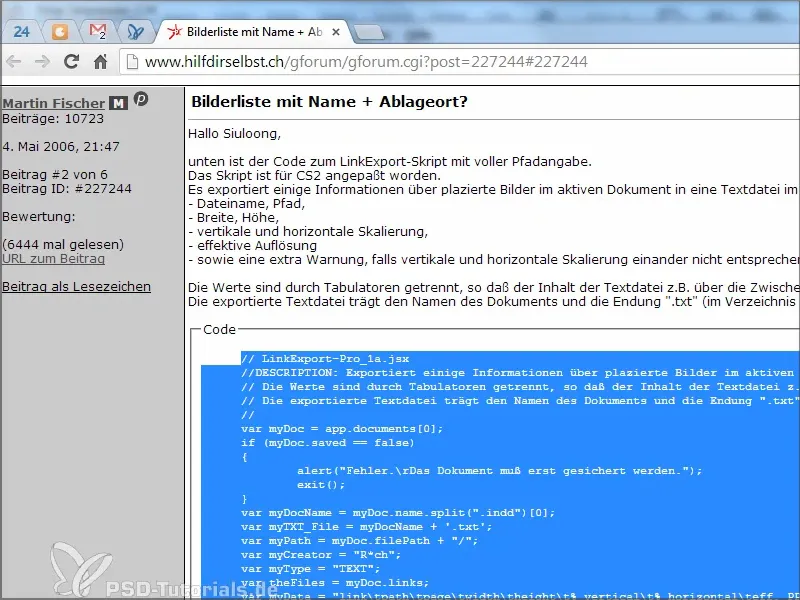Viewport: 800px width, 600px height.
Task: Click the list item - Breite, Höhe,
Action: (233, 217)
